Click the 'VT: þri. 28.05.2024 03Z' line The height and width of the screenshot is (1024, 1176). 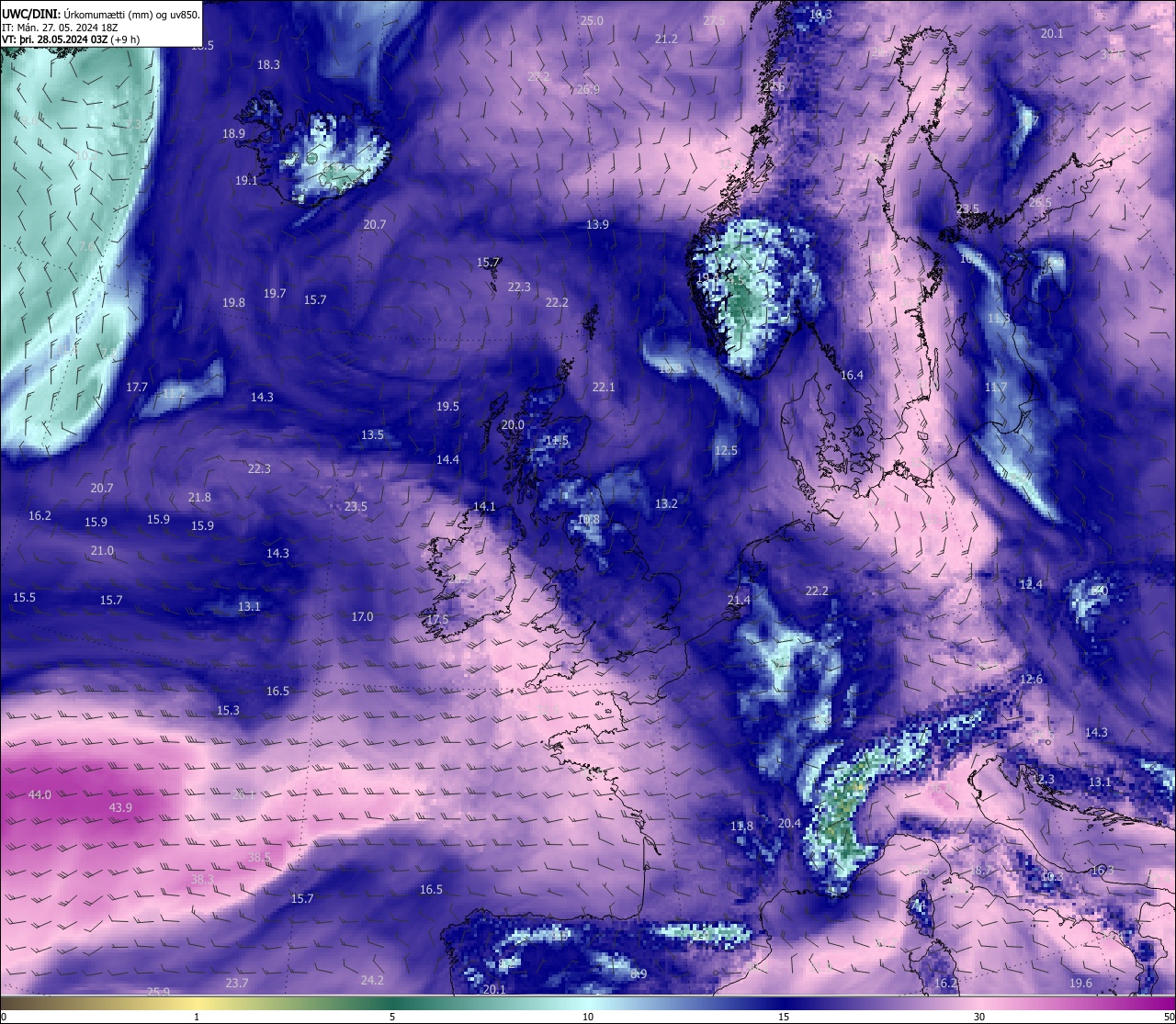tap(54, 39)
